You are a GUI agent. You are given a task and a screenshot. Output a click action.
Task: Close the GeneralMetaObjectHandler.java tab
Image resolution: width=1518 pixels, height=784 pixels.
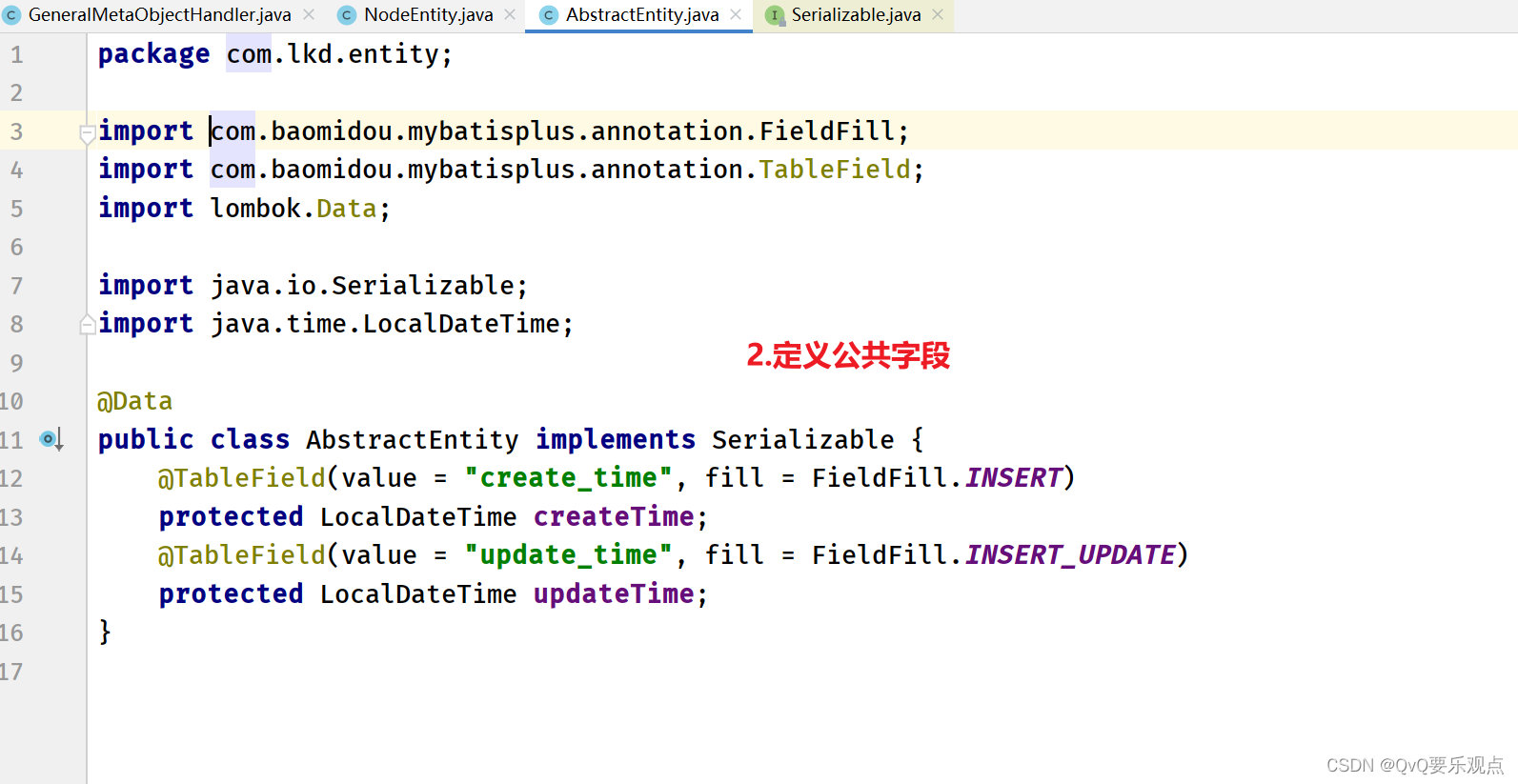point(309,15)
